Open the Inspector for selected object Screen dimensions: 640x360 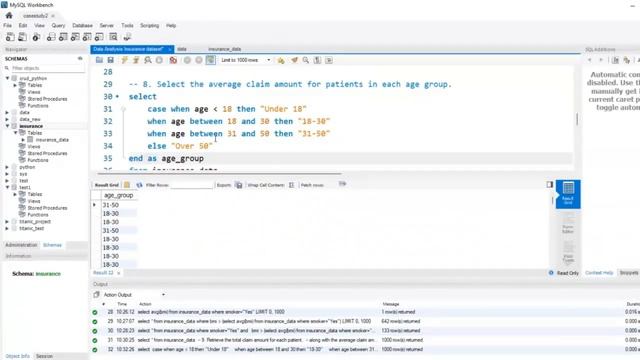[x=36, y=37]
